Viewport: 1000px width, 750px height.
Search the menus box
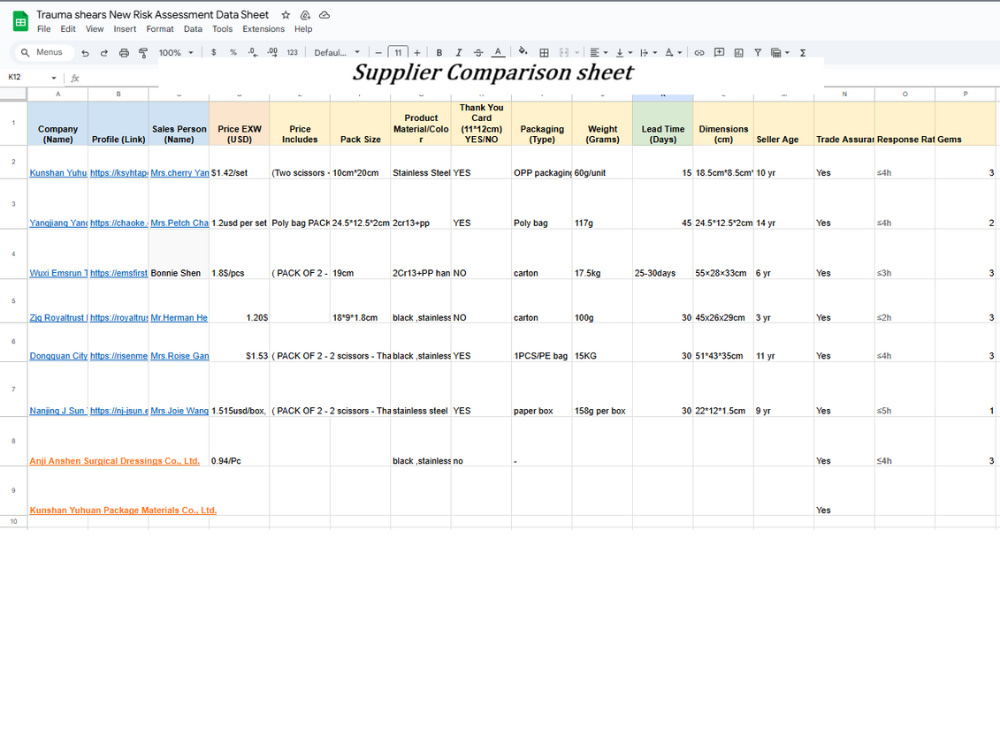43,52
